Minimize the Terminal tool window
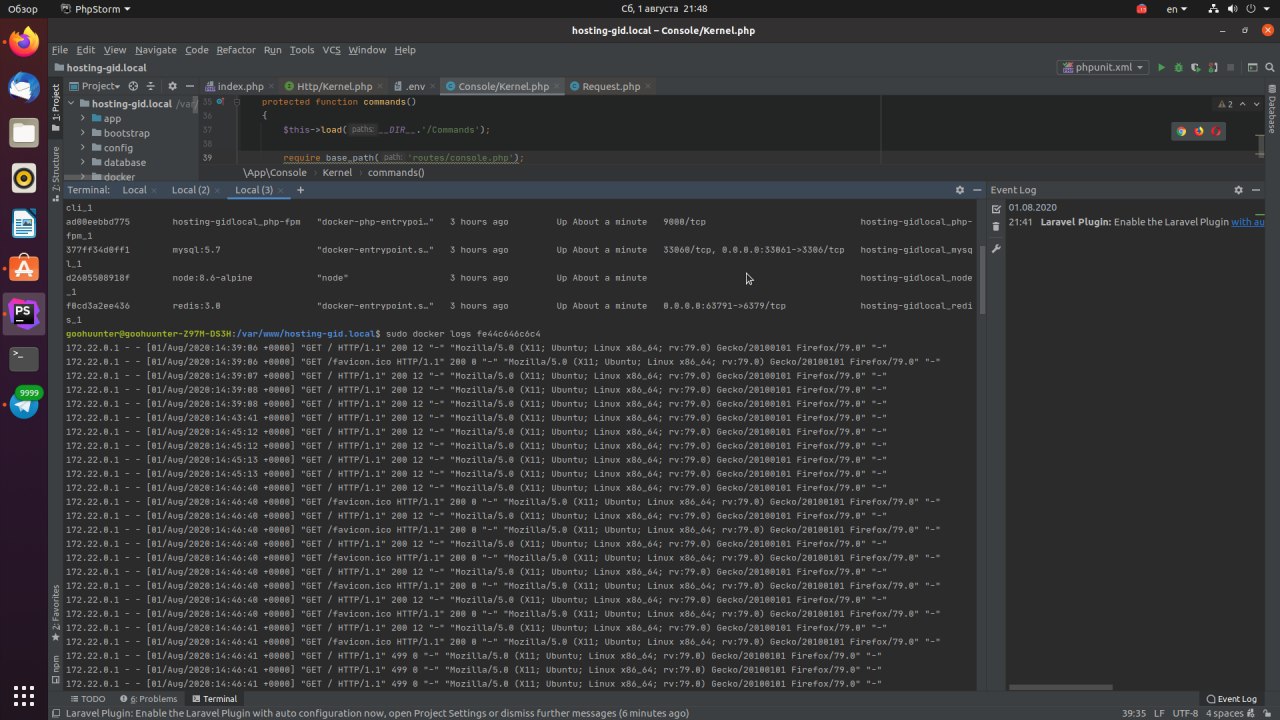Viewport: 1280px width, 720px height. [x=976, y=190]
